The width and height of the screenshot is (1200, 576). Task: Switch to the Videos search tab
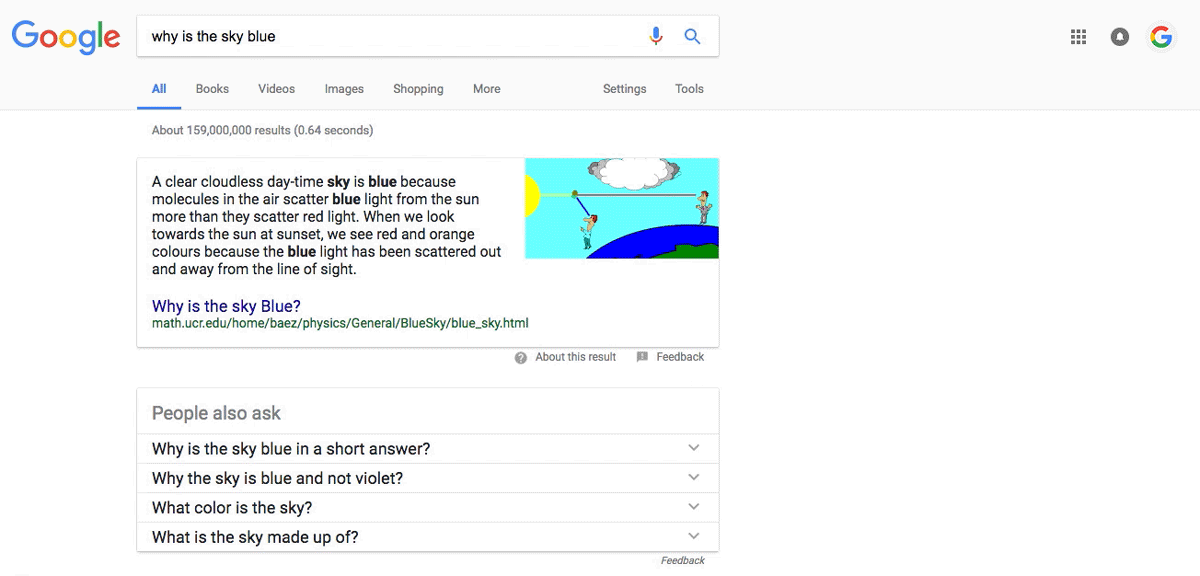[x=276, y=89]
